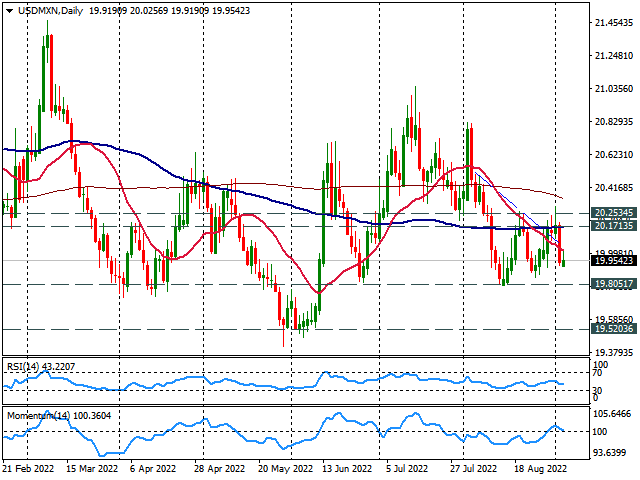Select the RSI(14) indicator label

point(34,367)
